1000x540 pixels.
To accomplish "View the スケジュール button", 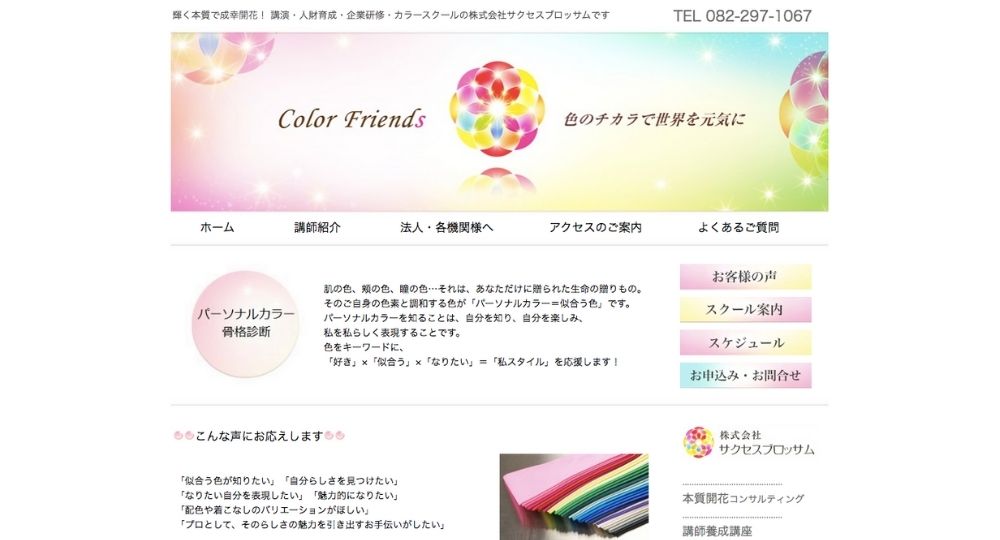I will [x=746, y=342].
